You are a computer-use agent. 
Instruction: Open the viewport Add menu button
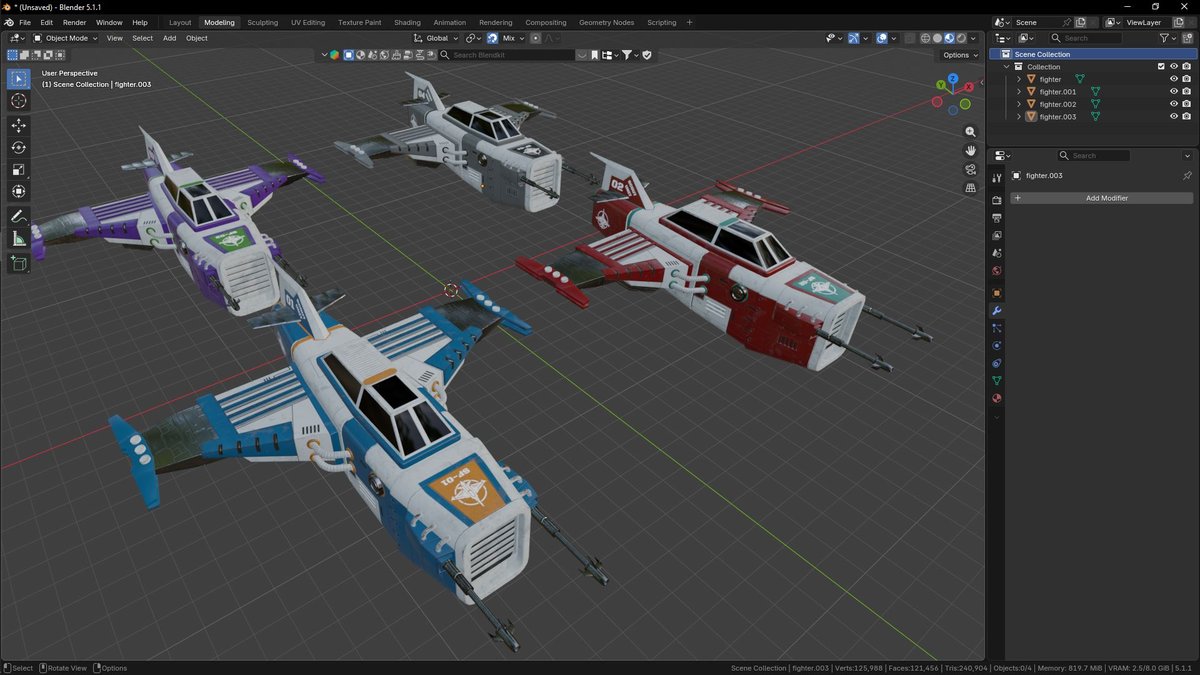pos(170,38)
